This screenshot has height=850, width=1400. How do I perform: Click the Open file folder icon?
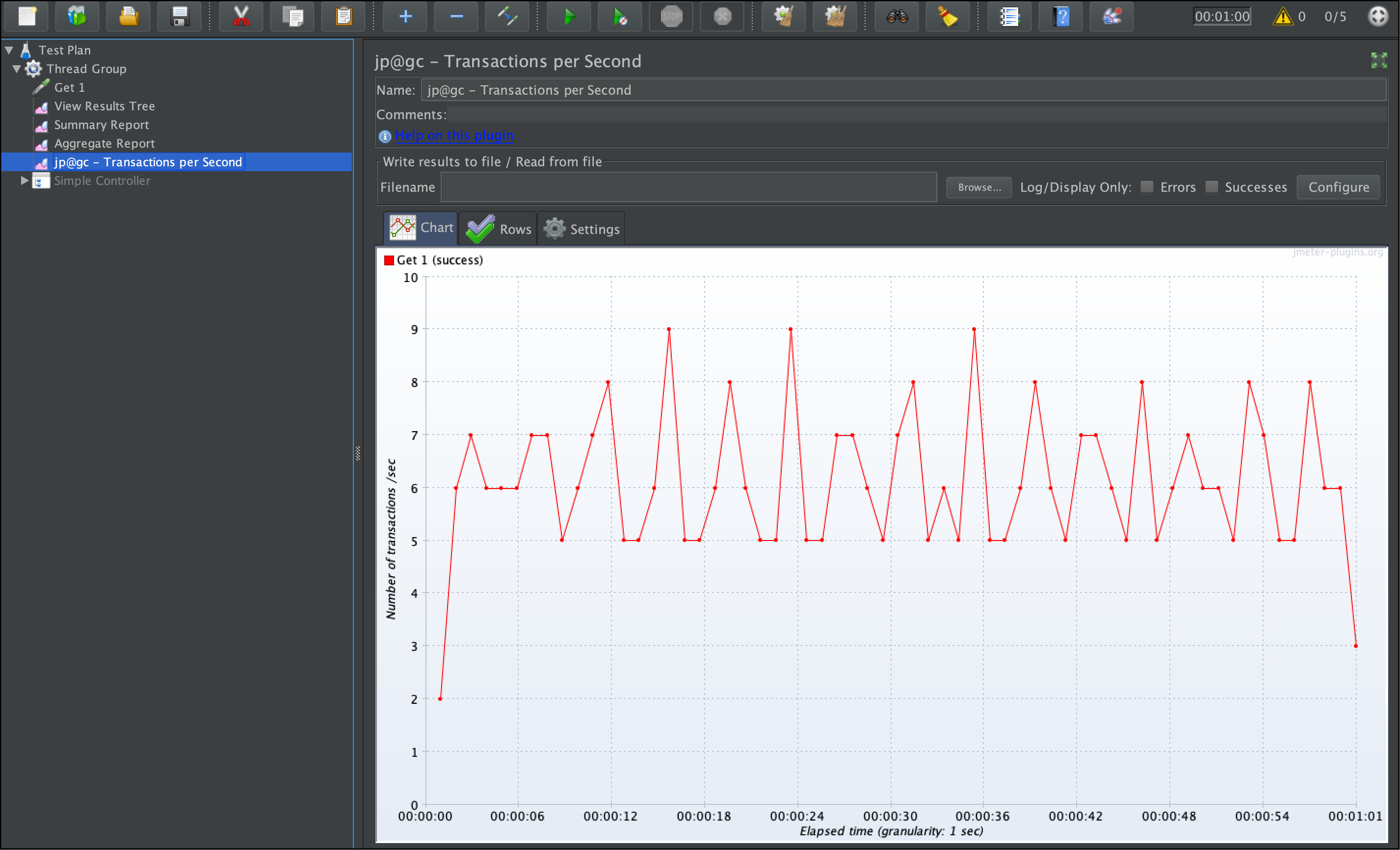tap(129, 17)
